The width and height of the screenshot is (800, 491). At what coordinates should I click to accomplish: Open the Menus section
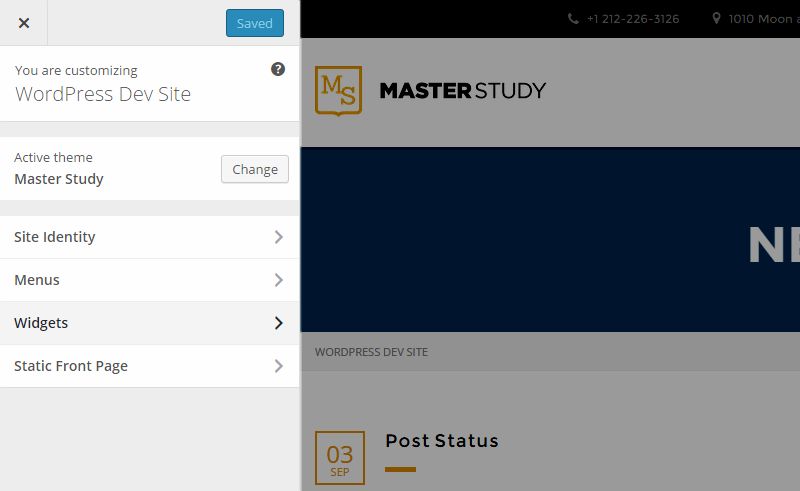(149, 280)
